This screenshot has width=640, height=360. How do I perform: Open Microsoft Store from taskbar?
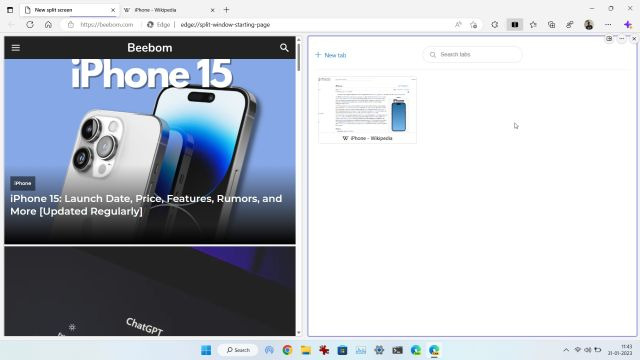342,350
